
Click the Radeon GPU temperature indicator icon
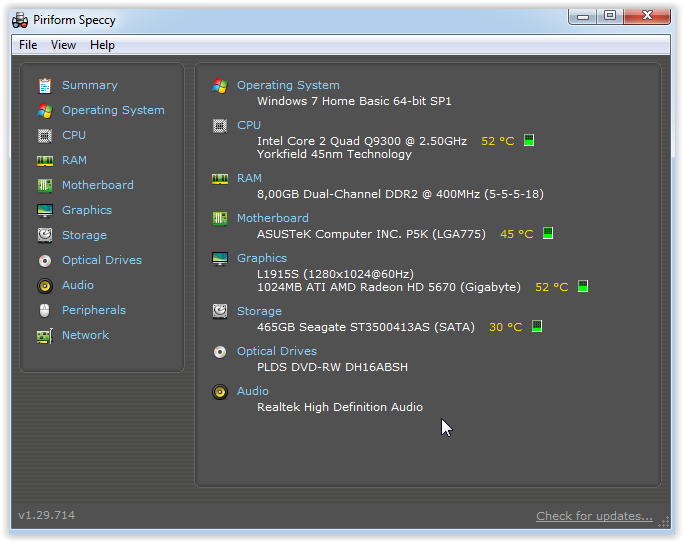[583, 286]
